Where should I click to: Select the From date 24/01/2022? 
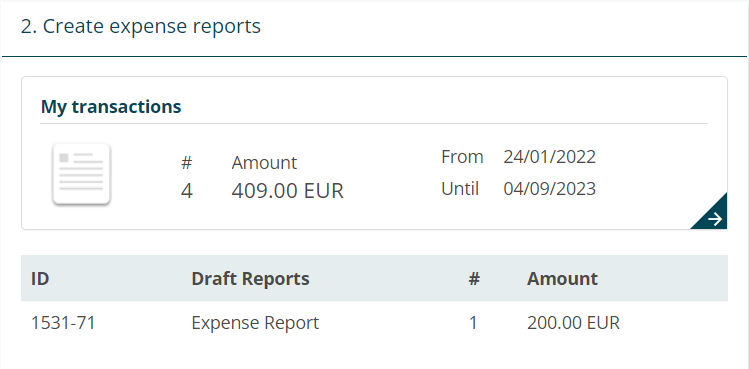[549, 157]
